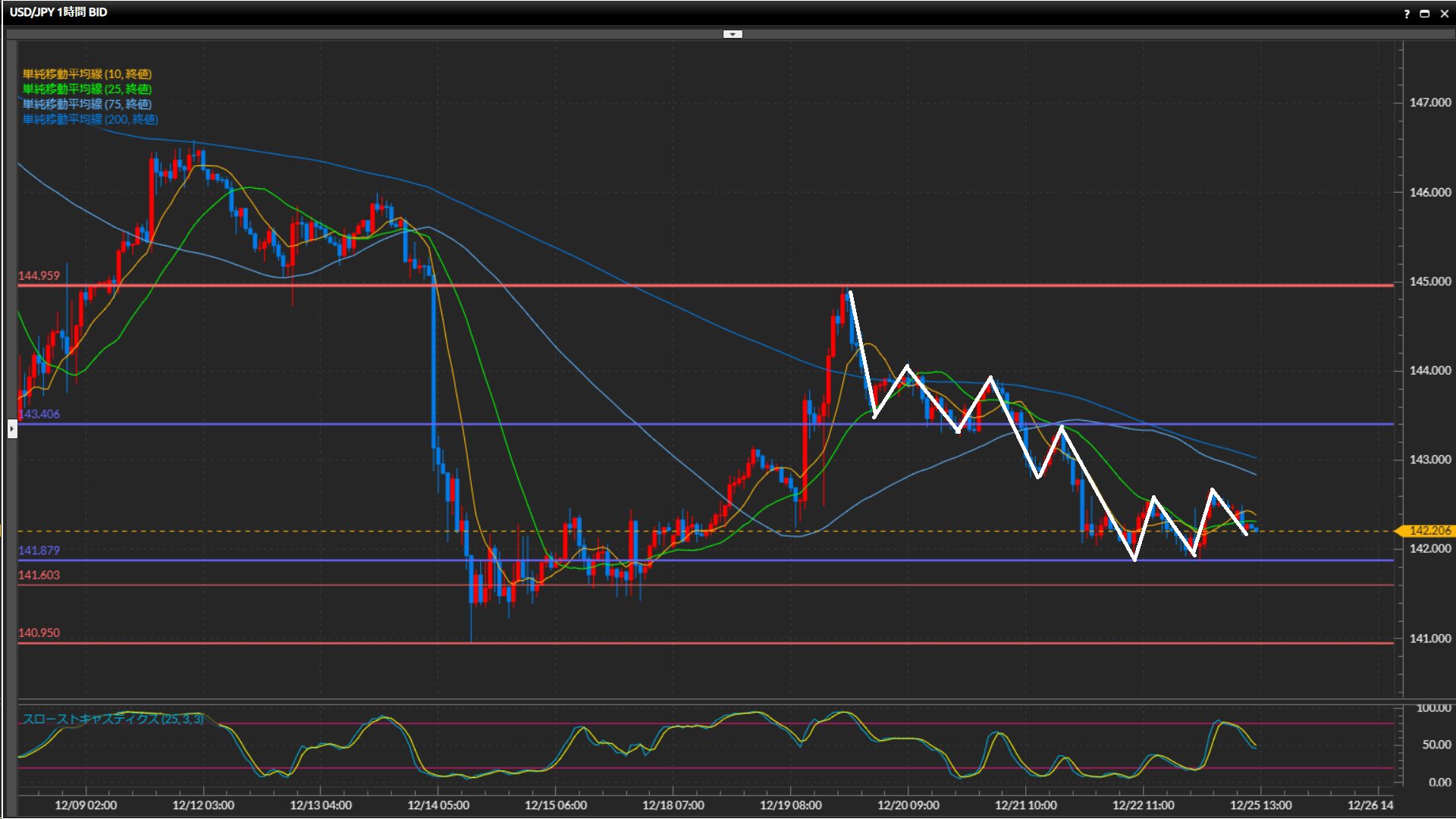Select the 140.950 red line label

coord(39,633)
